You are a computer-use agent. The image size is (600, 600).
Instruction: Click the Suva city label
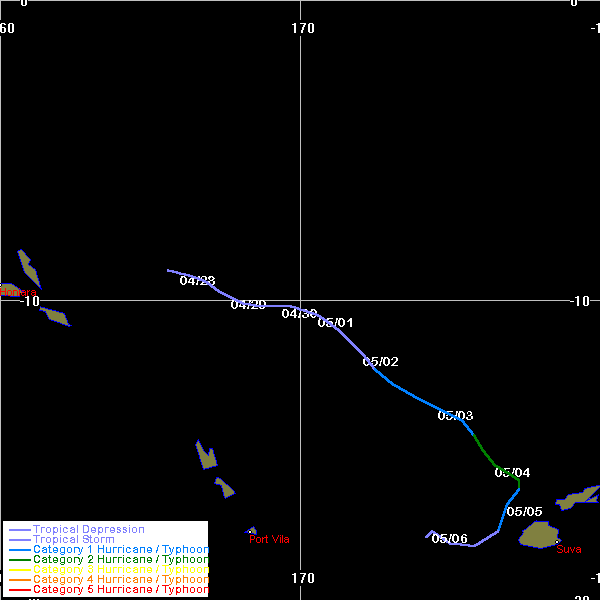tap(568, 549)
